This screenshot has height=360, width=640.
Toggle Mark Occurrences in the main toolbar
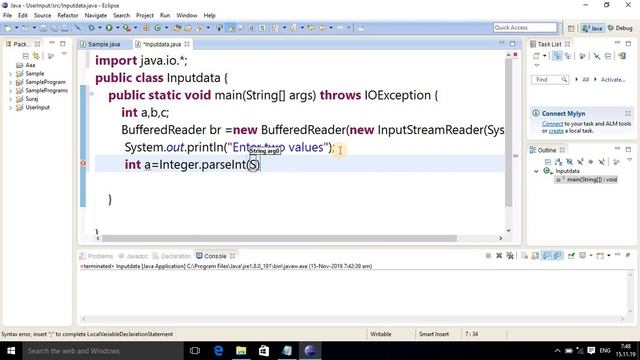[231, 28]
